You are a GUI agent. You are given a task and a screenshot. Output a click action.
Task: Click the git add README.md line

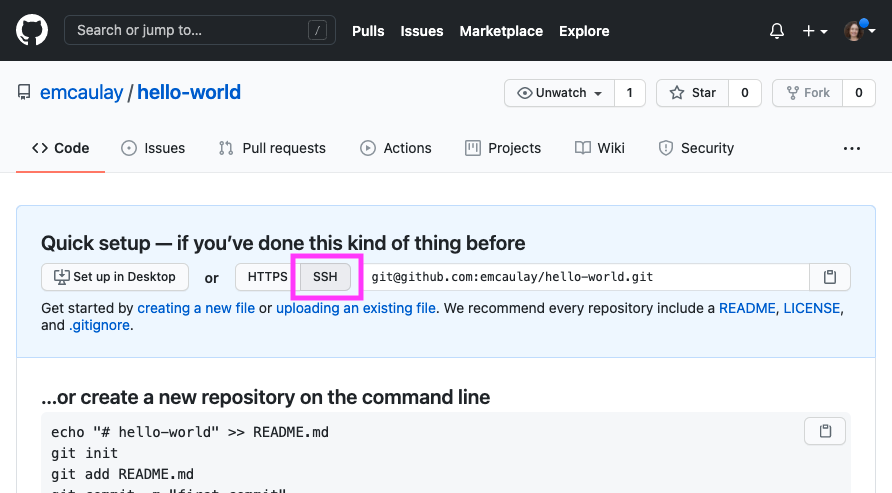[x=122, y=474]
